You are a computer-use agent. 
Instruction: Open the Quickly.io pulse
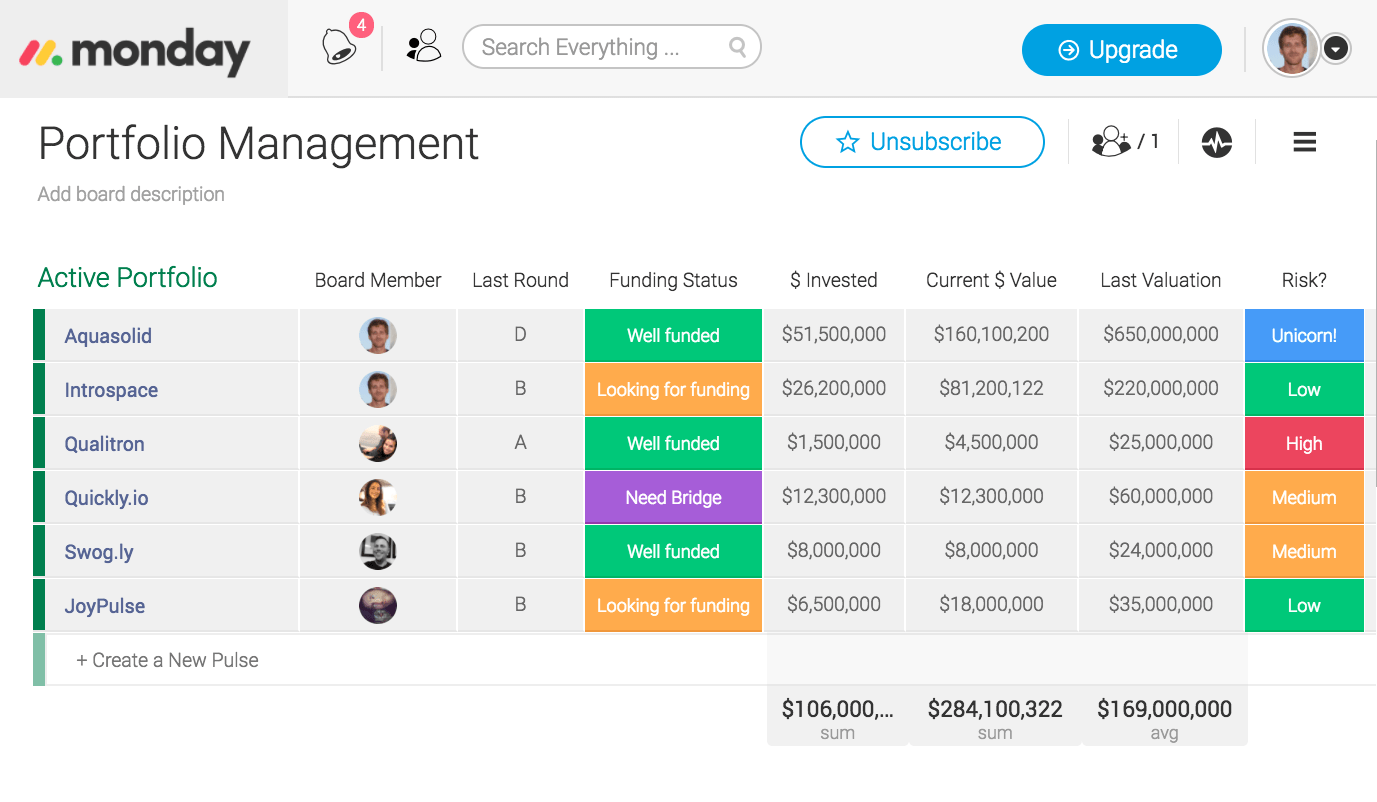(106, 498)
